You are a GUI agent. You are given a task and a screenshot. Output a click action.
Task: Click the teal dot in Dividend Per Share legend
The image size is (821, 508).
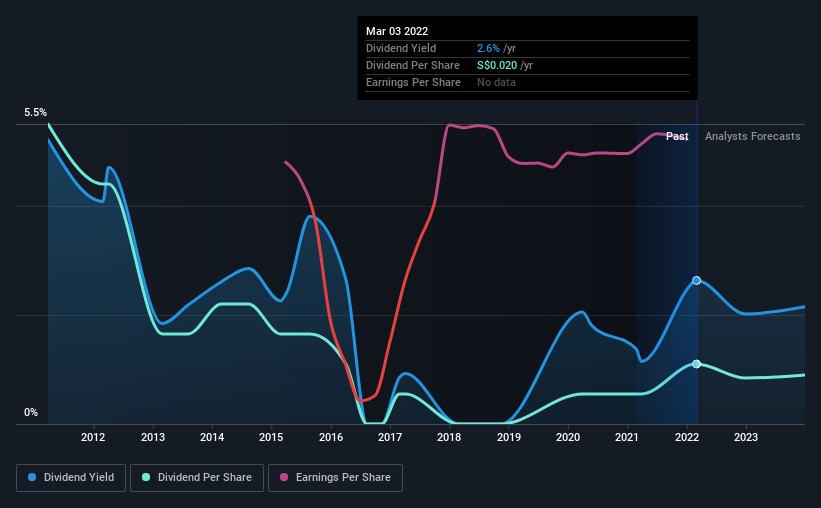pos(146,478)
